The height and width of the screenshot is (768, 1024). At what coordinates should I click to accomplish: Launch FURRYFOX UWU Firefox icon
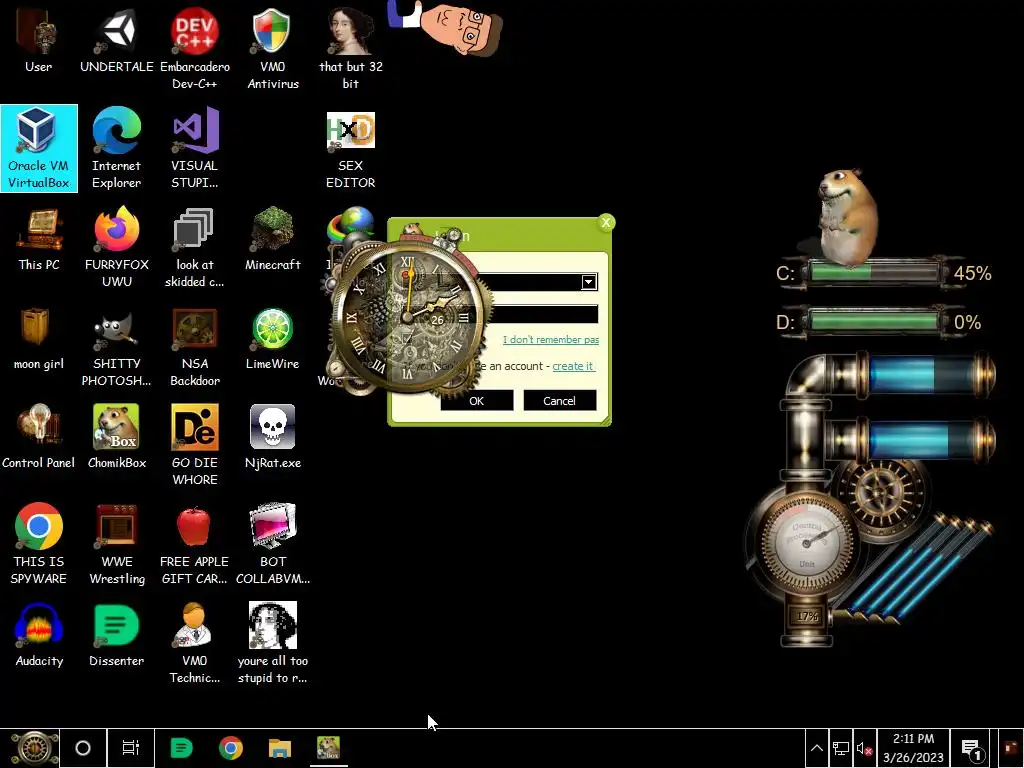(x=117, y=248)
